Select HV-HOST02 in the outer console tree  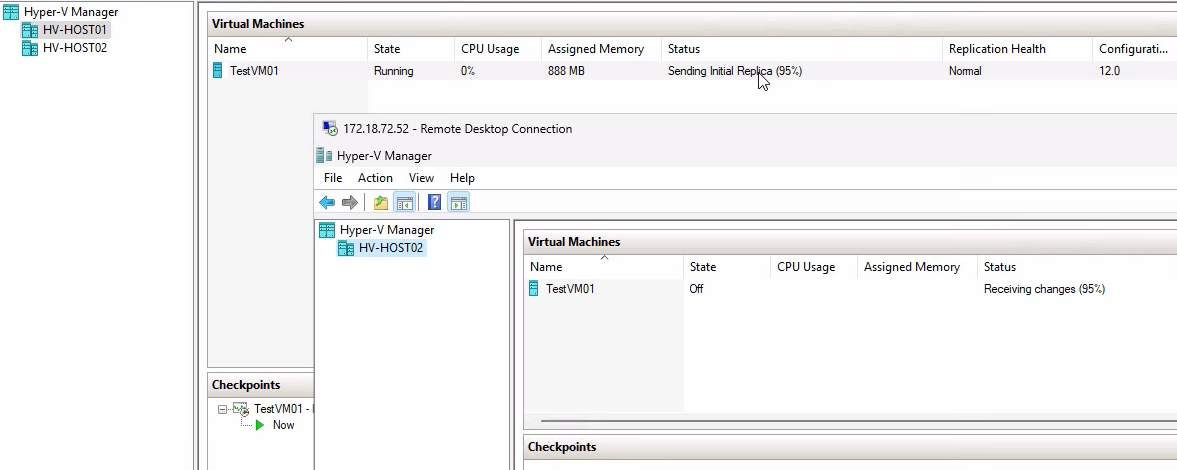coord(75,48)
